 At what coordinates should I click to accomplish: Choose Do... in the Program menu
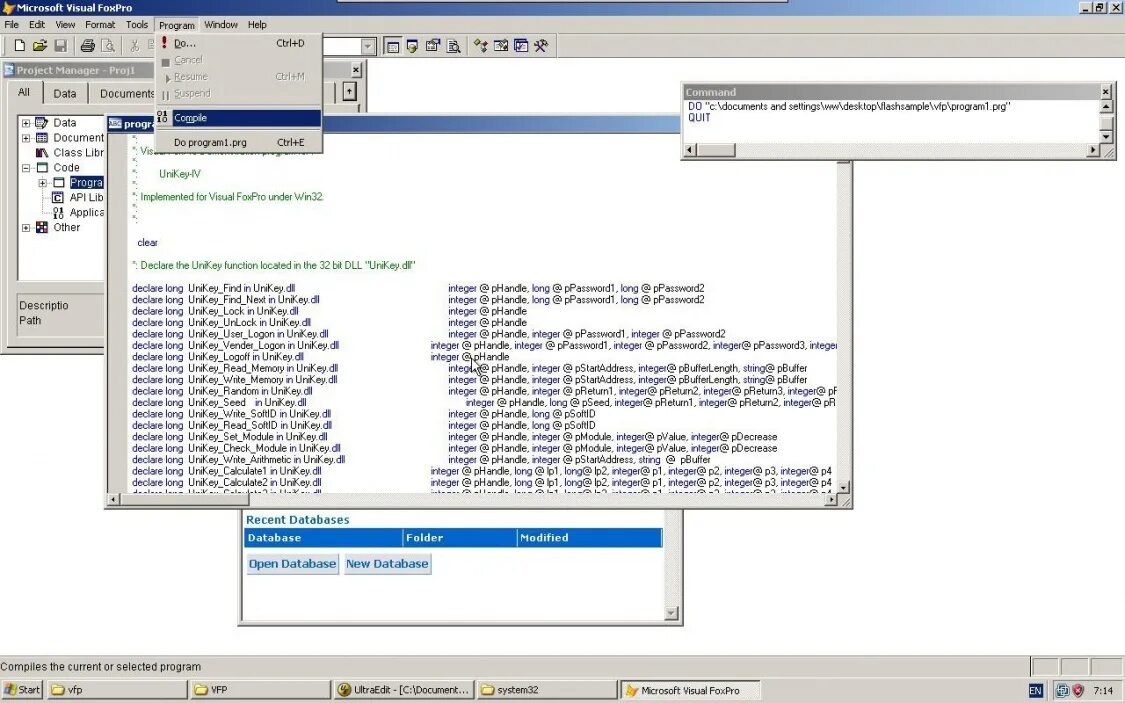point(239,43)
